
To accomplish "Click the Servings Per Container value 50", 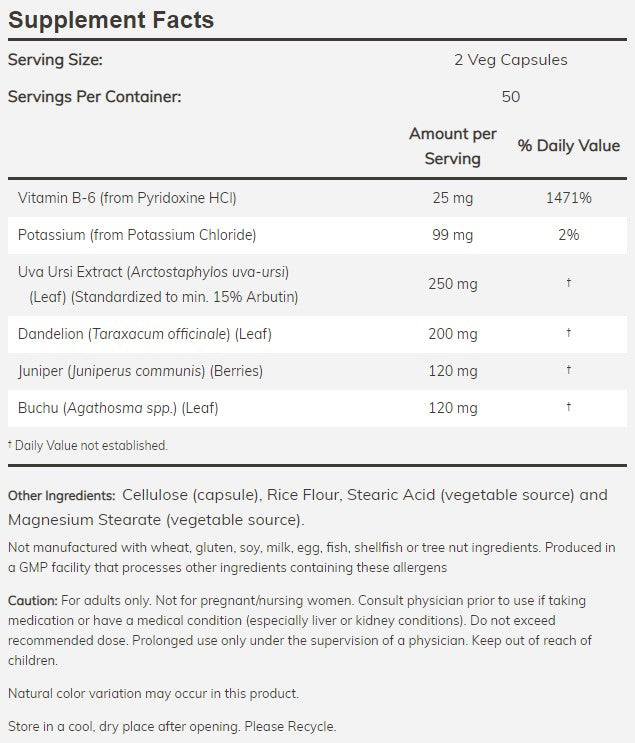I will click(x=511, y=97).
